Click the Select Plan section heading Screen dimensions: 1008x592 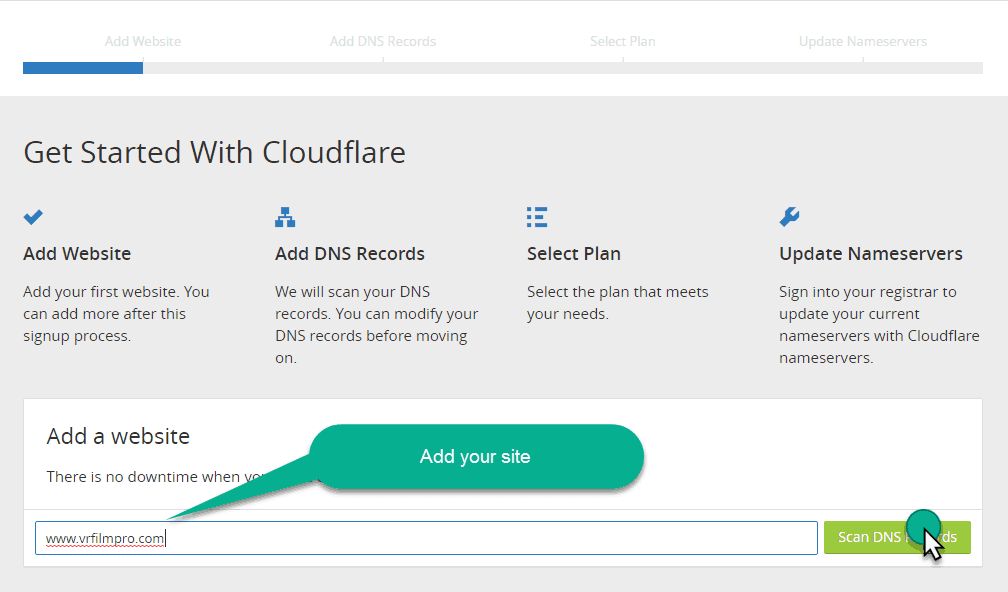tap(574, 253)
